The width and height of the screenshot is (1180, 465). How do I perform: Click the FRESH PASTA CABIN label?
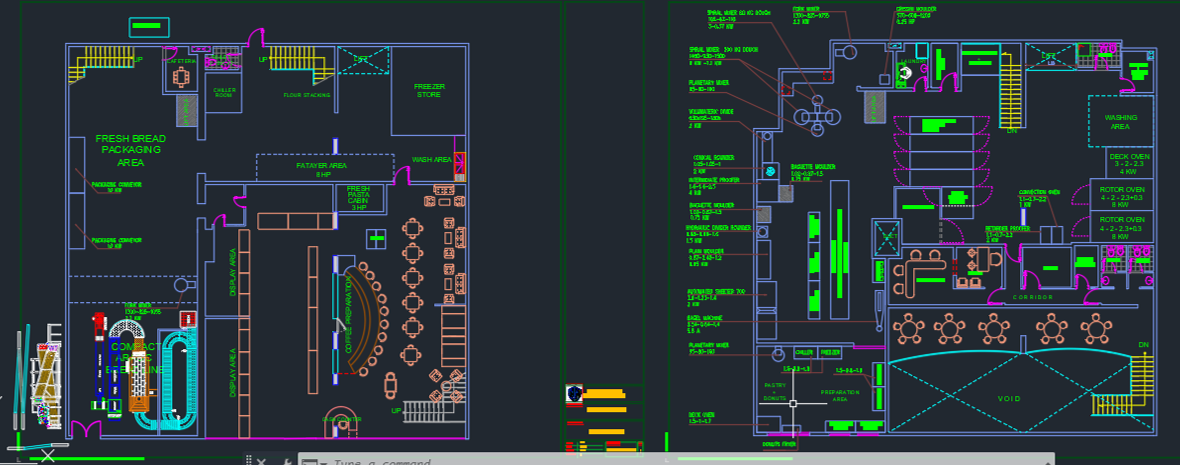click(x=358, y=198)
